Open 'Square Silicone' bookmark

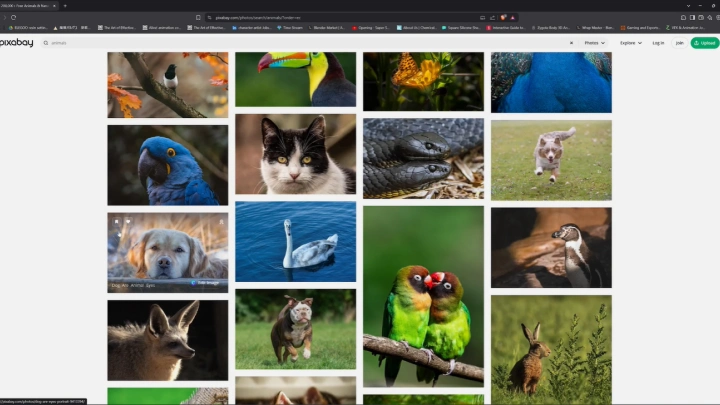pos(461,28)
